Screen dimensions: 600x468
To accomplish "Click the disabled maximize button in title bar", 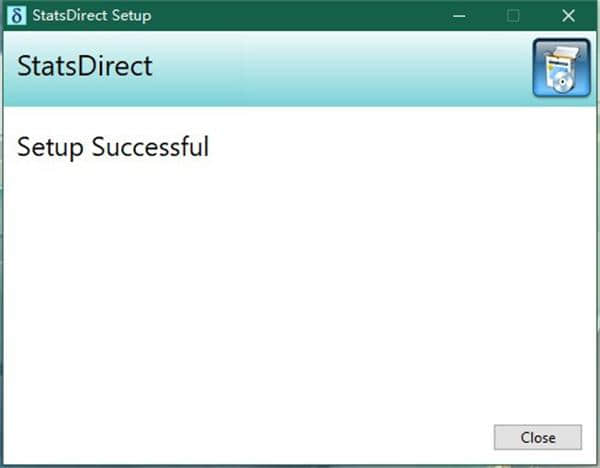I will click(x=513, y=16).
